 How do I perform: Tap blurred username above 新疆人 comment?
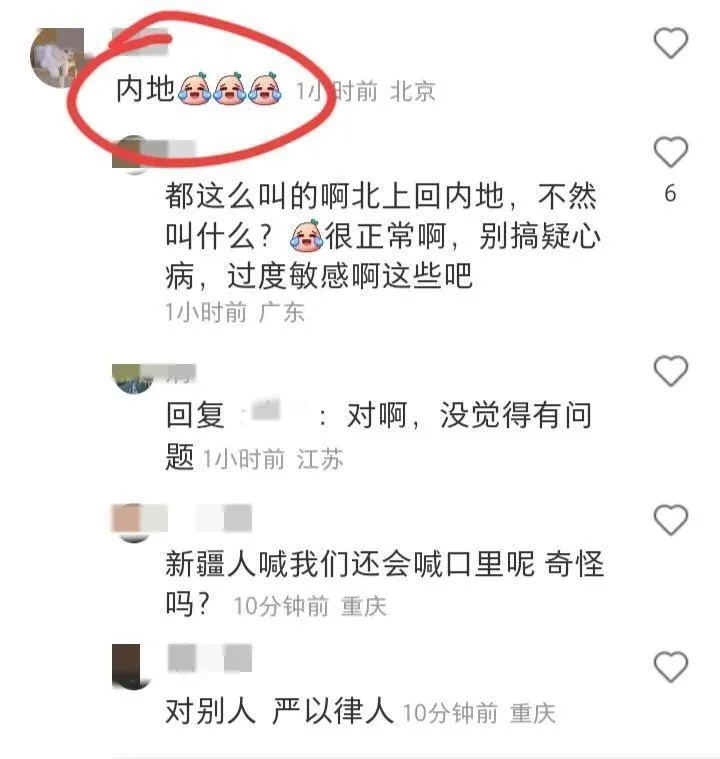pos(210,518)
